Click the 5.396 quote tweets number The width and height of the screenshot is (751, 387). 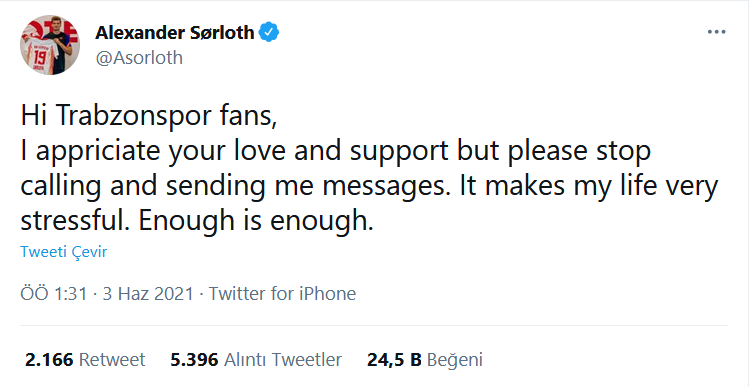pyautogui.click(x=194, y=359)
